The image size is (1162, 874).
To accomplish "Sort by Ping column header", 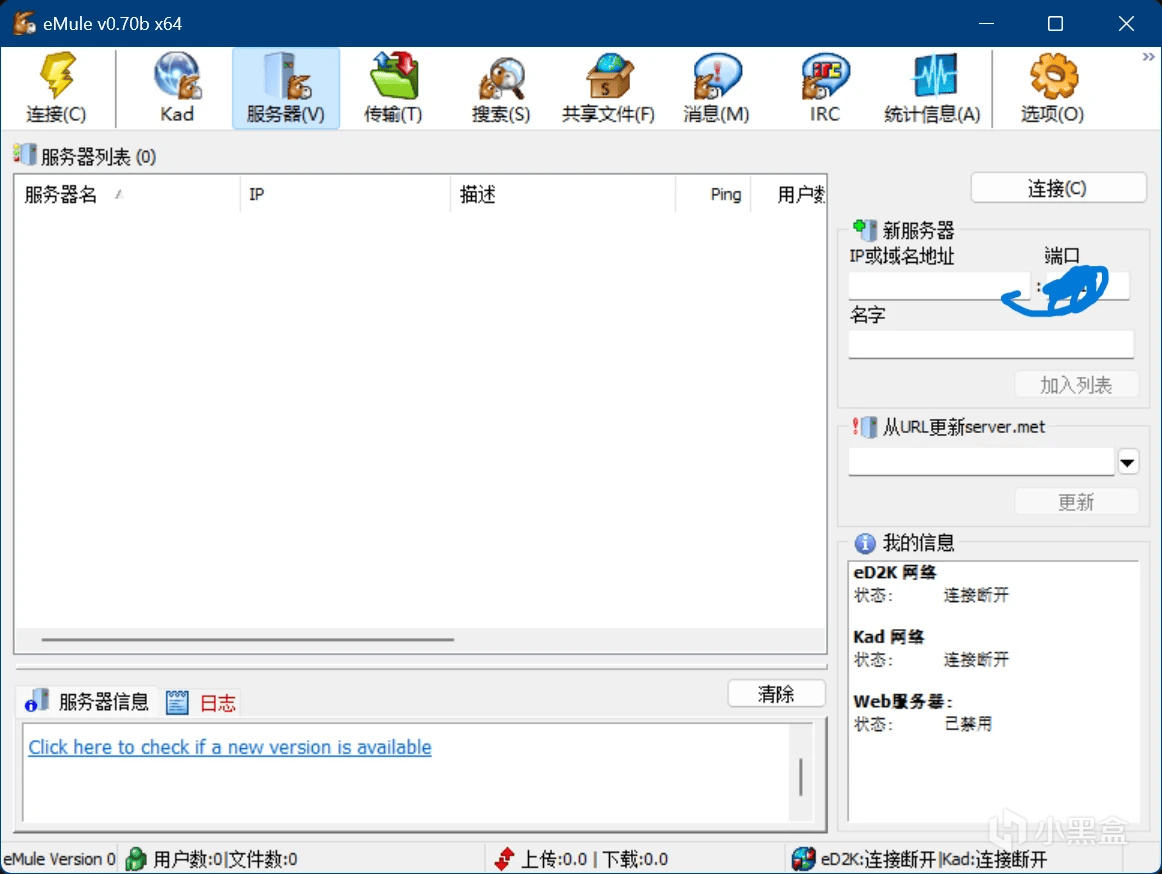I will click(x=713, y=194).
